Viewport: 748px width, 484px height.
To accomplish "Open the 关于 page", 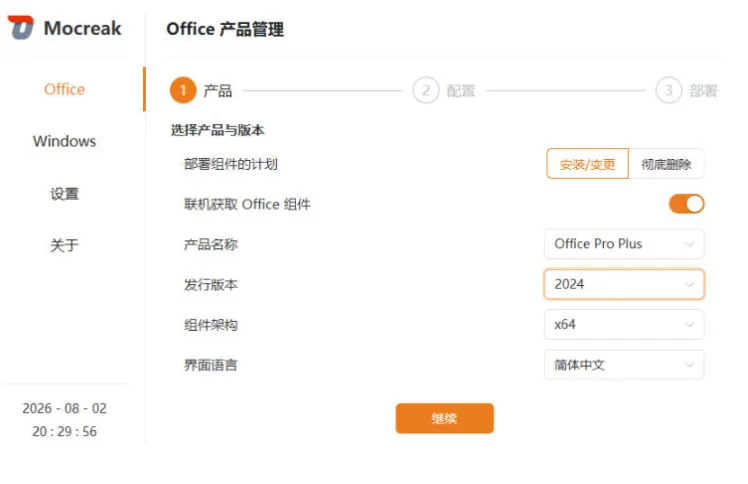I will point(64,246).
